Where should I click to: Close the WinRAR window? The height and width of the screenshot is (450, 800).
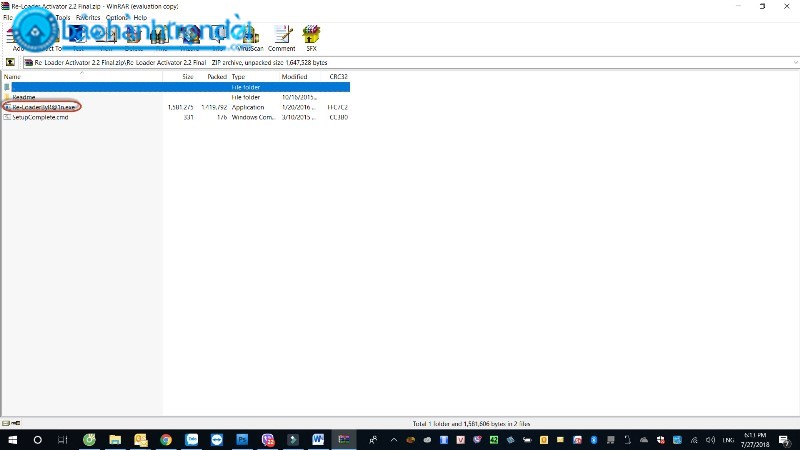coord(787,6)
